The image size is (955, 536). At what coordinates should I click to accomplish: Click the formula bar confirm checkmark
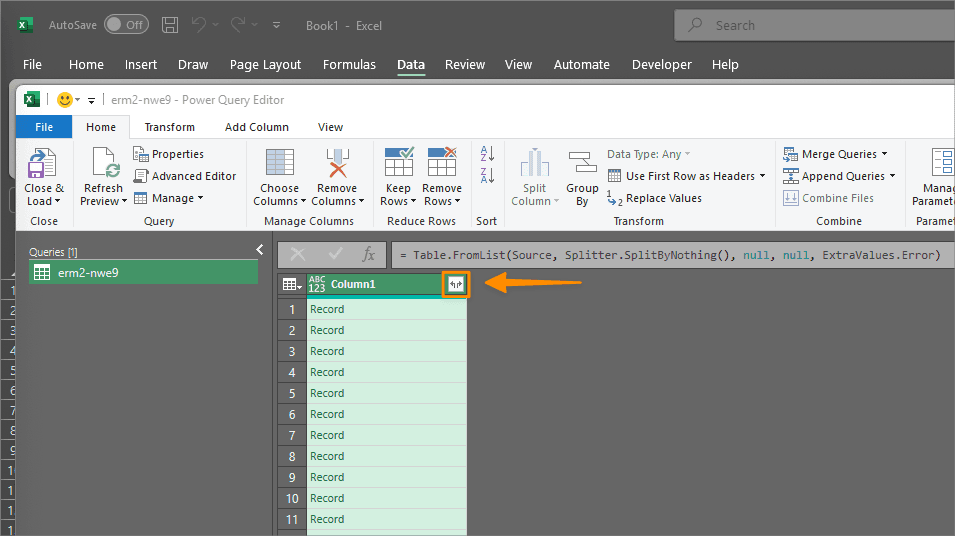point(335,254)
